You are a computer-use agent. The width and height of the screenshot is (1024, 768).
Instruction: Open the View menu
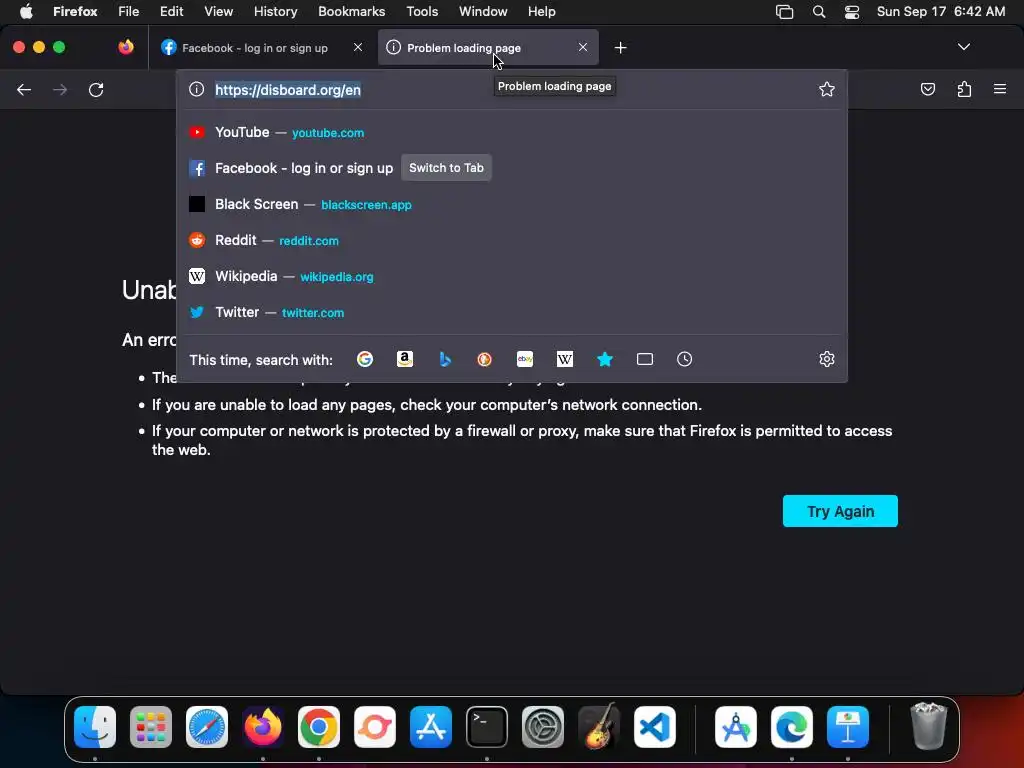coord(218,12)
